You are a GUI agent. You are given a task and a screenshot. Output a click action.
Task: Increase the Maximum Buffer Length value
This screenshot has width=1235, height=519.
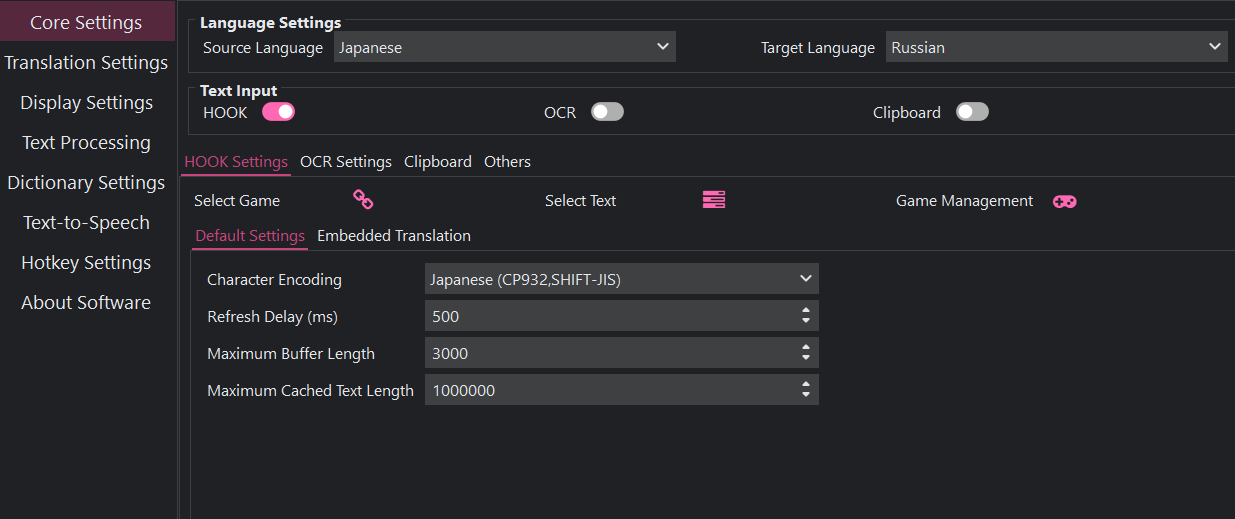tap(806, 347)
